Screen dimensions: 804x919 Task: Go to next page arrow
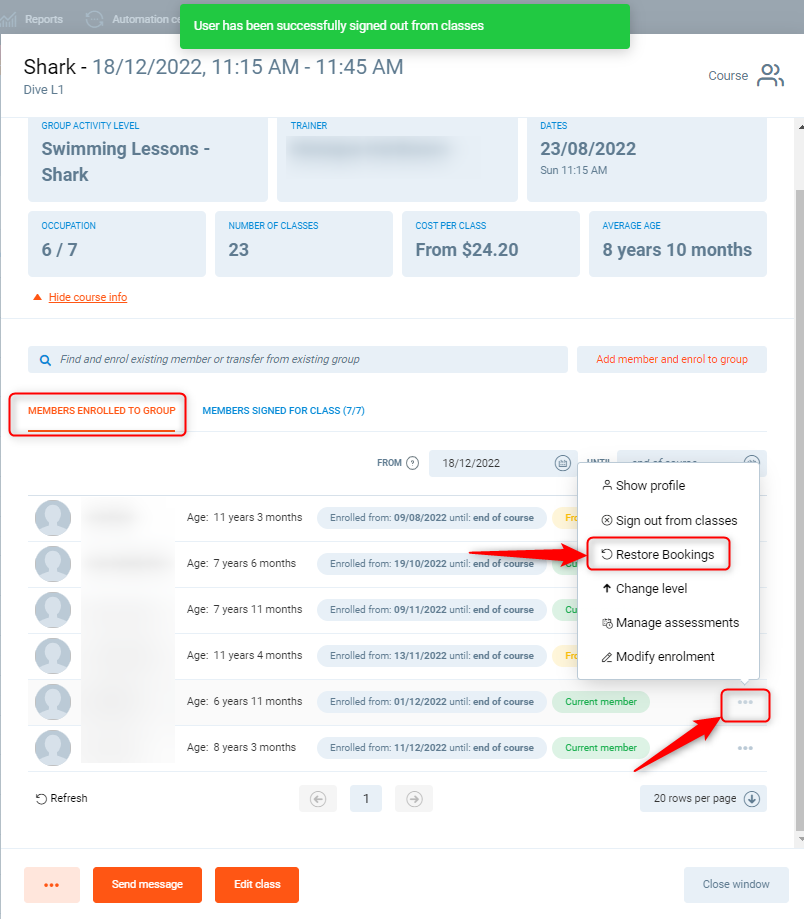click(413, 798)
